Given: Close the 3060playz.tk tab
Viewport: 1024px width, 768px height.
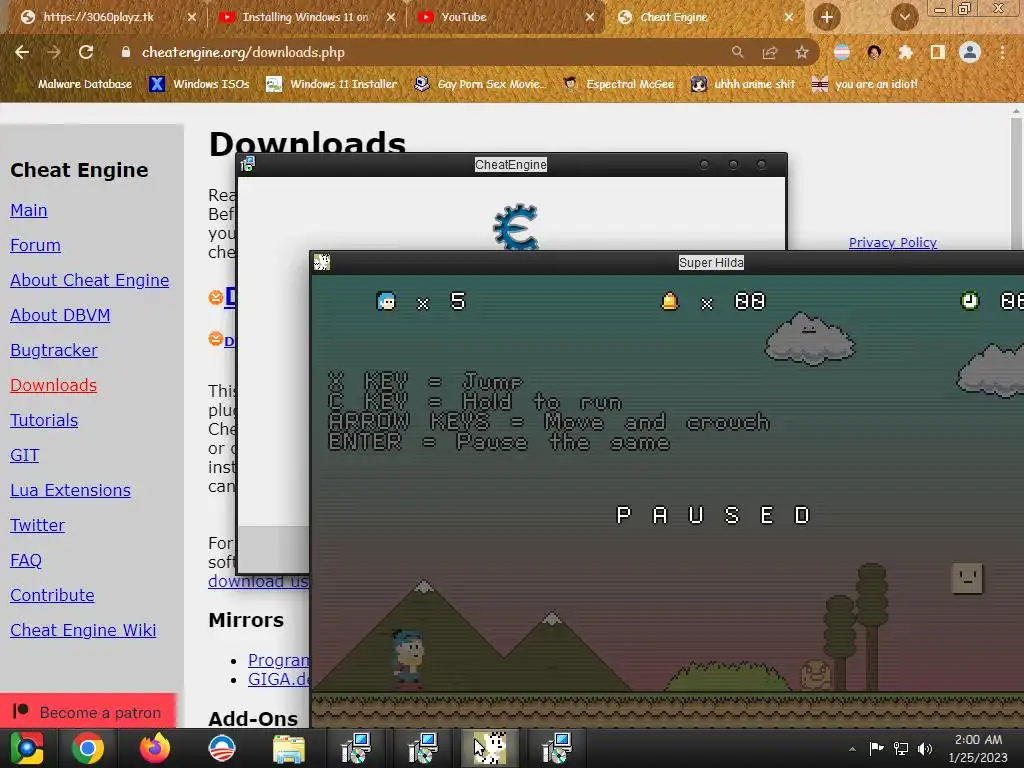Looking at the screenshot, I should (x=191, y=17).
